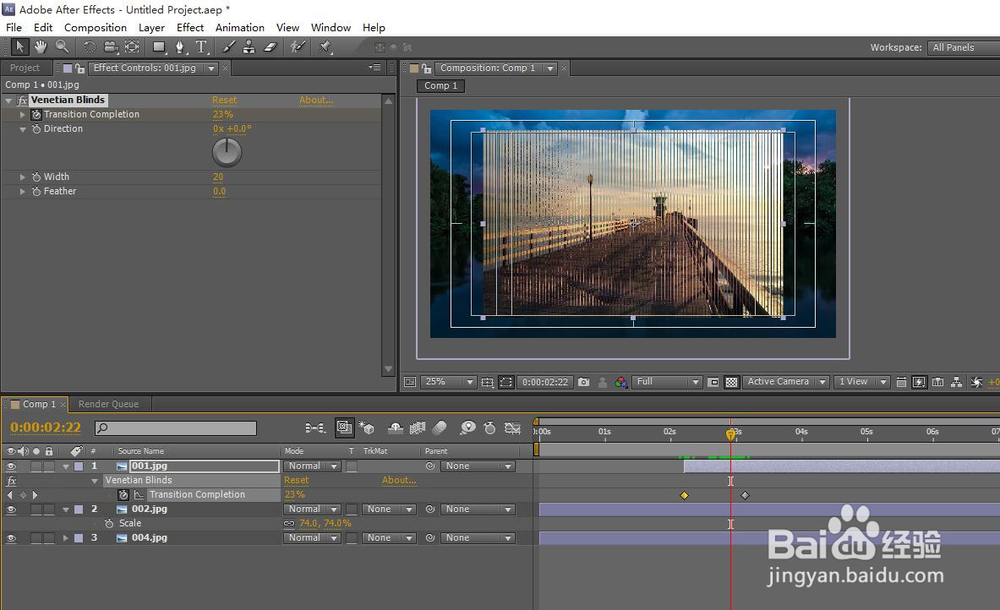Screen dimensions: 1000x610
Task: Toggle Scale stopwatch on 002.jpg
Action: 109,523
